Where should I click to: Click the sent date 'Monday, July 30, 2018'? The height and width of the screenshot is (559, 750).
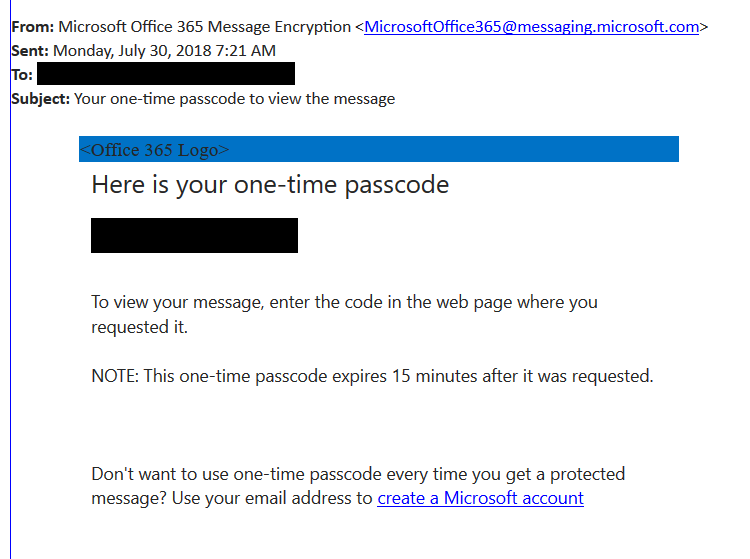click(132, 51)
